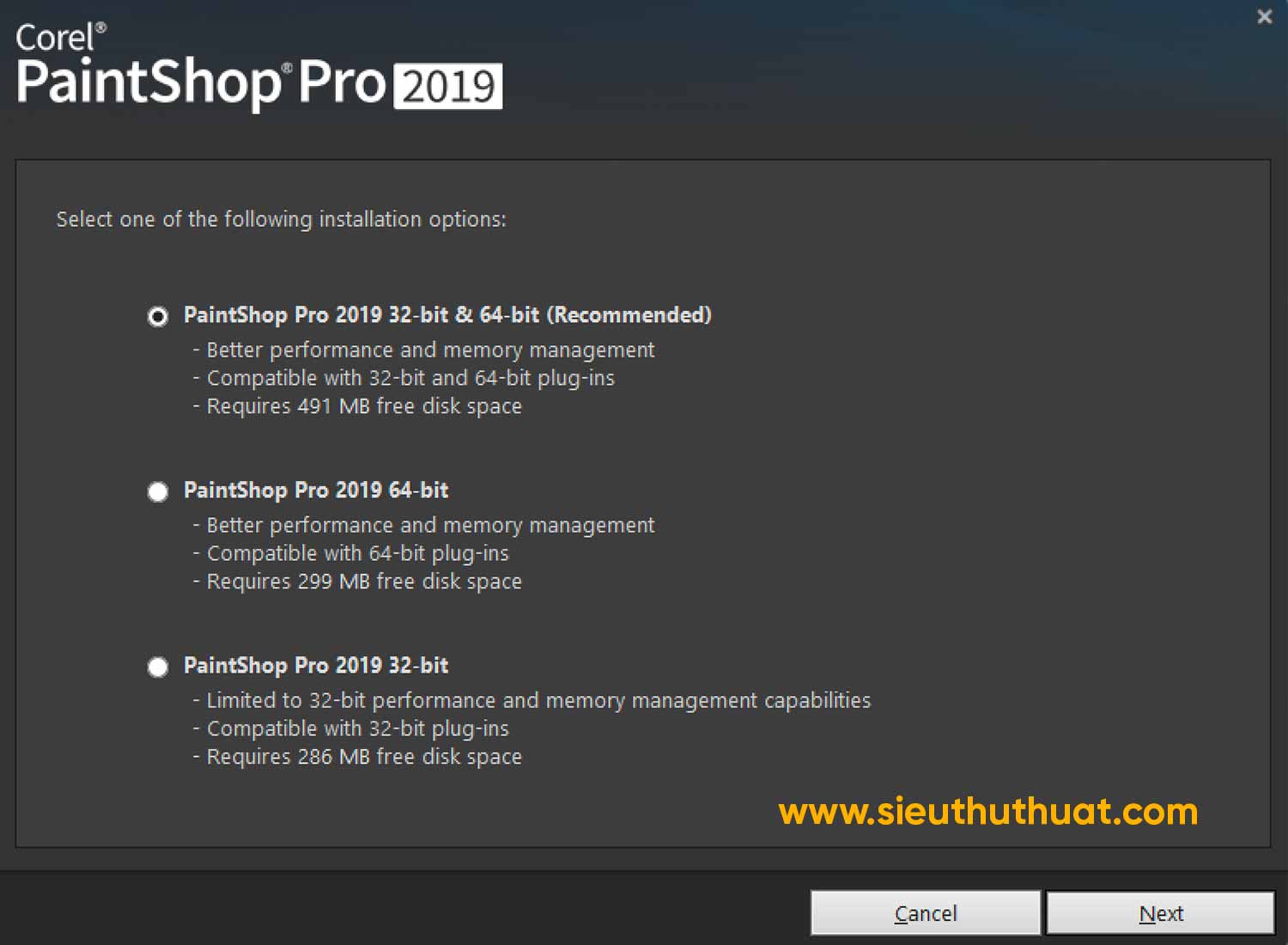Click 'Compatible with 32-bit and 64-bit plug-ins' text
The image size is (1288, 945).
pyautogui.click(x=404, y=379)
